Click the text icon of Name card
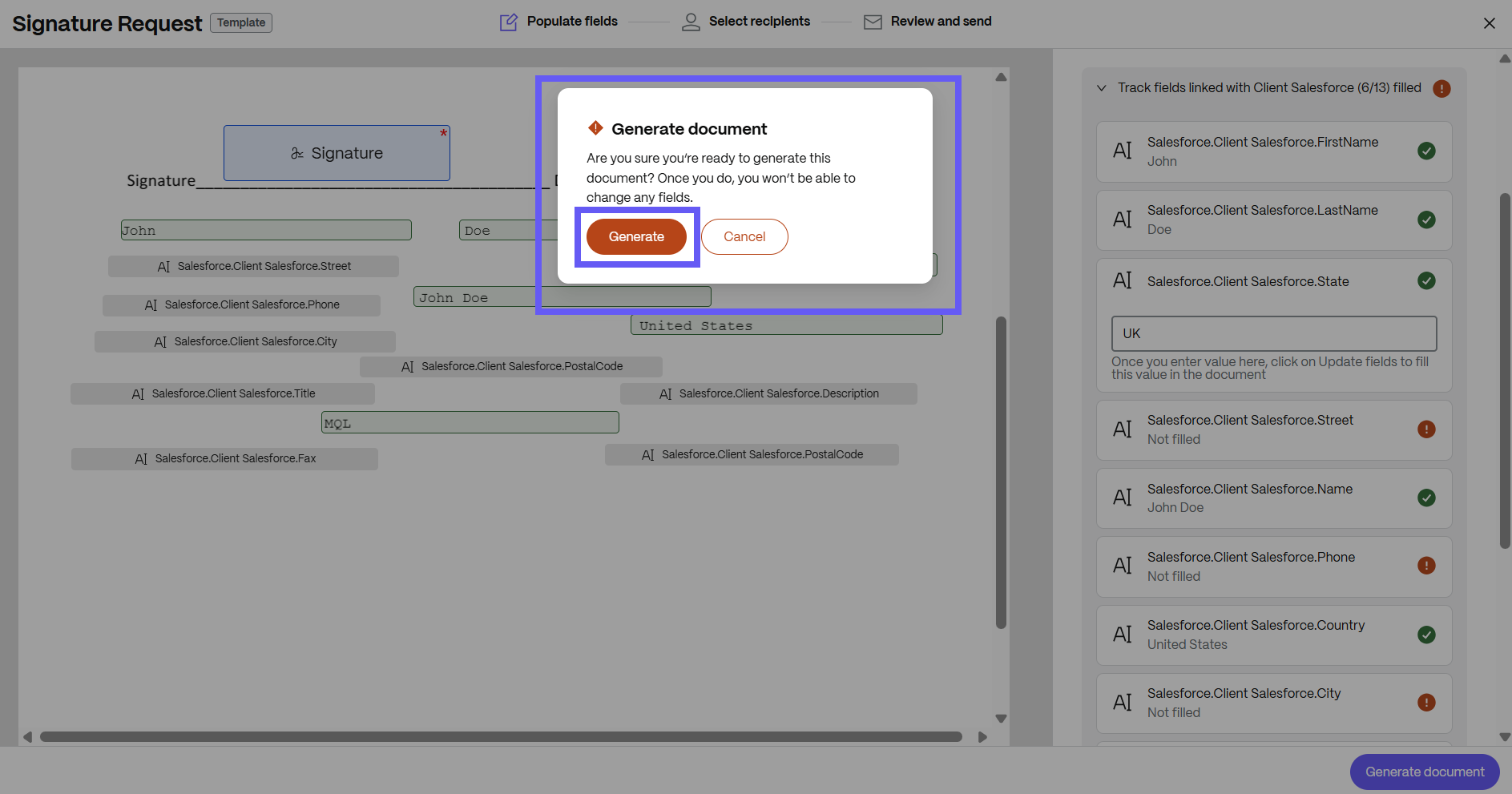Viewport: 1512px width, 794px height. [1123, 498]
